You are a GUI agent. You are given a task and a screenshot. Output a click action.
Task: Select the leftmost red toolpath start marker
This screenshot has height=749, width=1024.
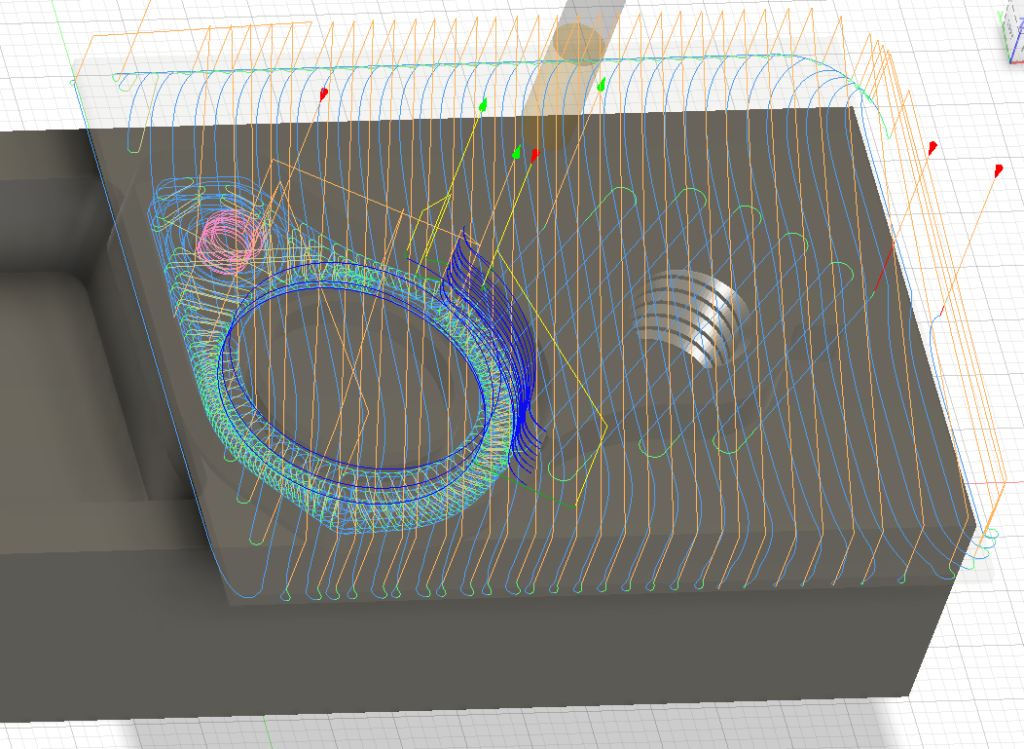pyautogui.click(x=324, y=94)
